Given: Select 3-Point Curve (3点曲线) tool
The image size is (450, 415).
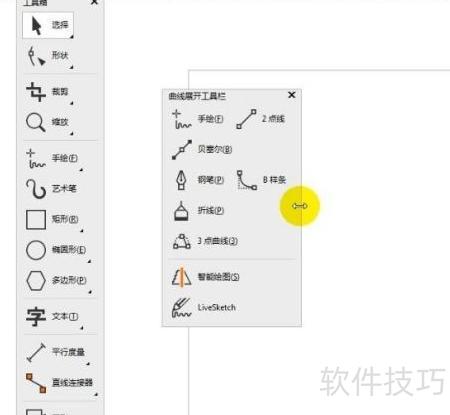Looking at the screenshot, I should coord(205,241).
